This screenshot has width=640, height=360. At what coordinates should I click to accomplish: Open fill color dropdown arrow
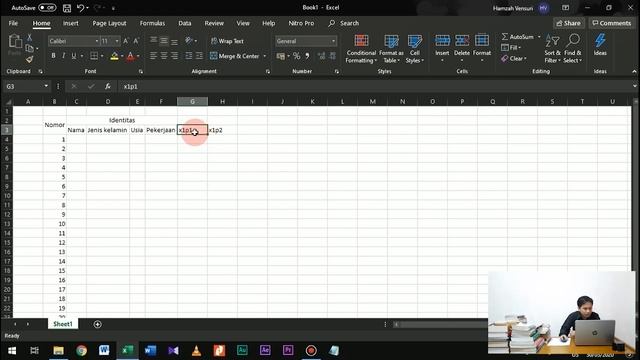[122, 56]
